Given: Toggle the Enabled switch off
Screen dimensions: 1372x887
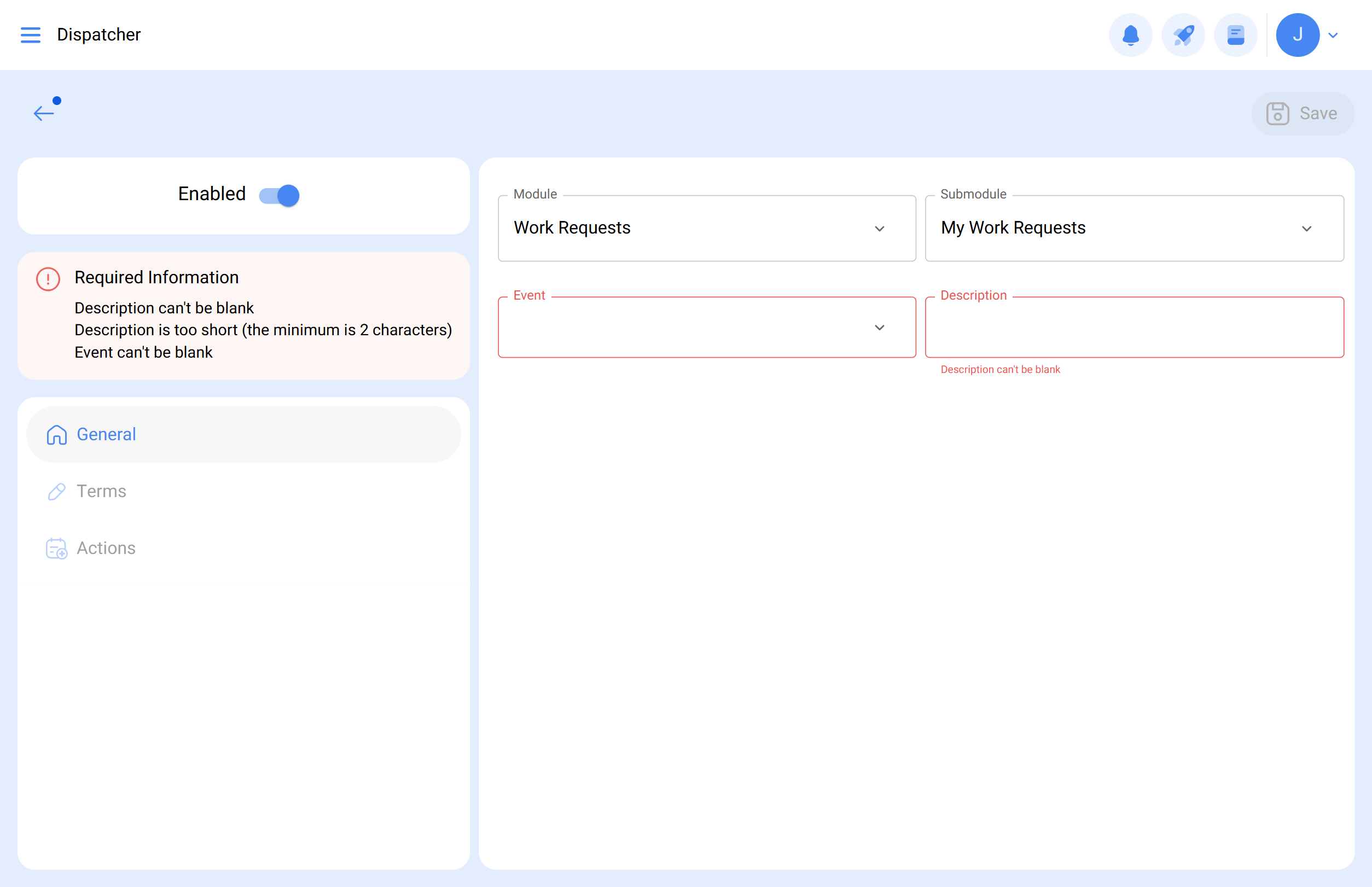Looking at the screenshot, I should pyautogui.click(x=280, y=195).
